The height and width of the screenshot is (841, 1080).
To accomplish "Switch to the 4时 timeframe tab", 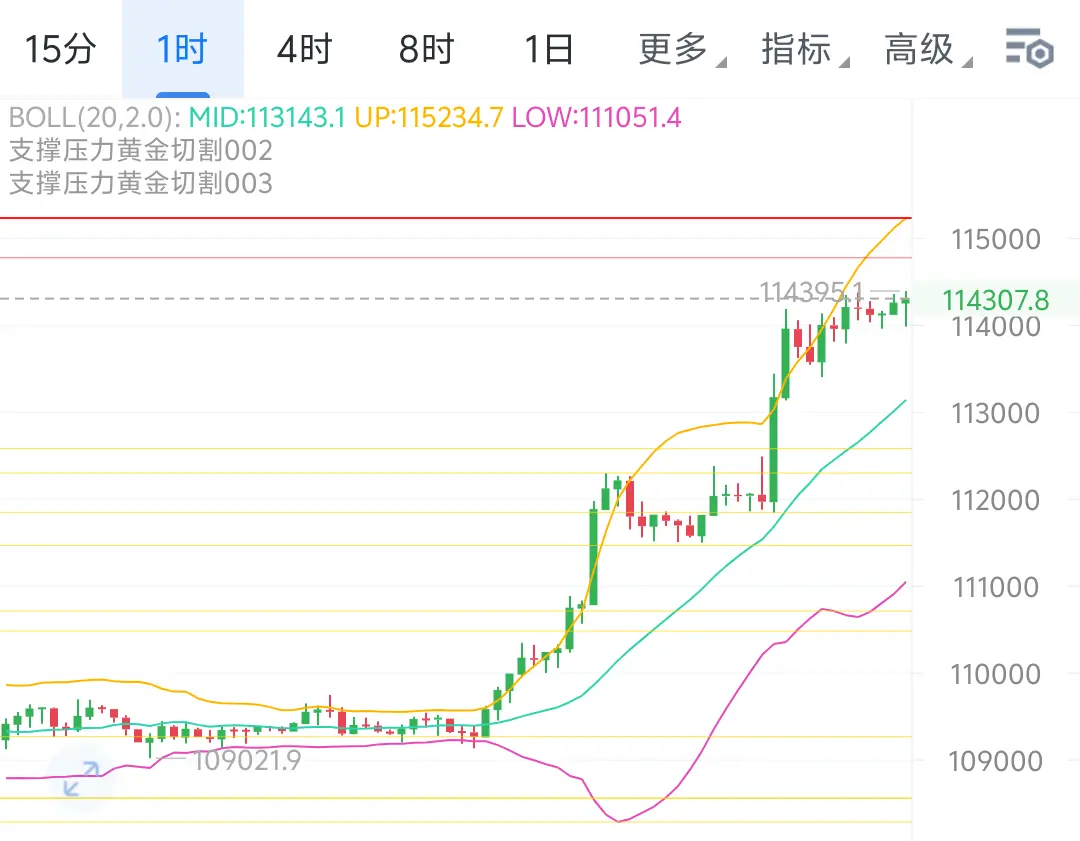I will click(304, 50).
